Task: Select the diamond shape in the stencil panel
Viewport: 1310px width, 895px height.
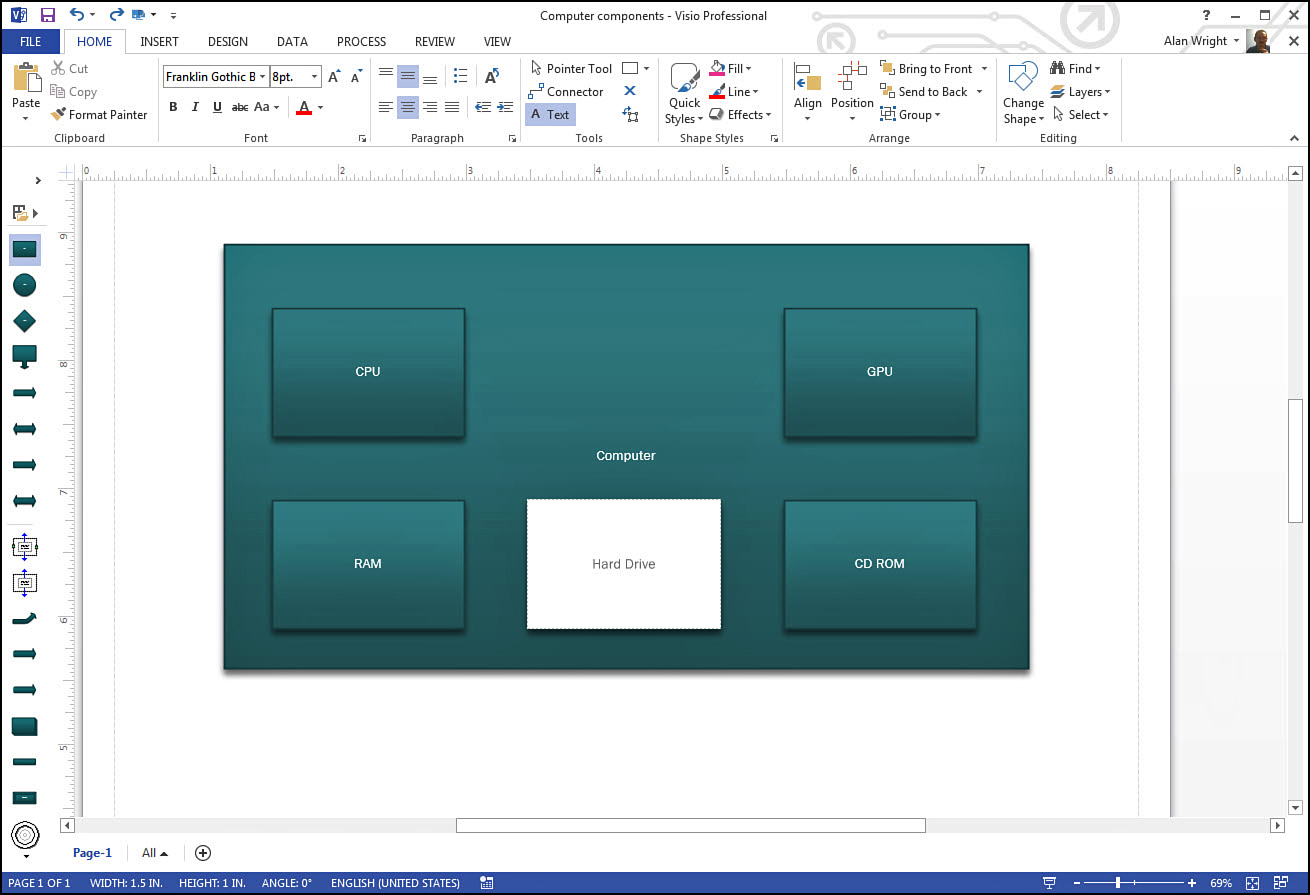Action: click(24, 321)
